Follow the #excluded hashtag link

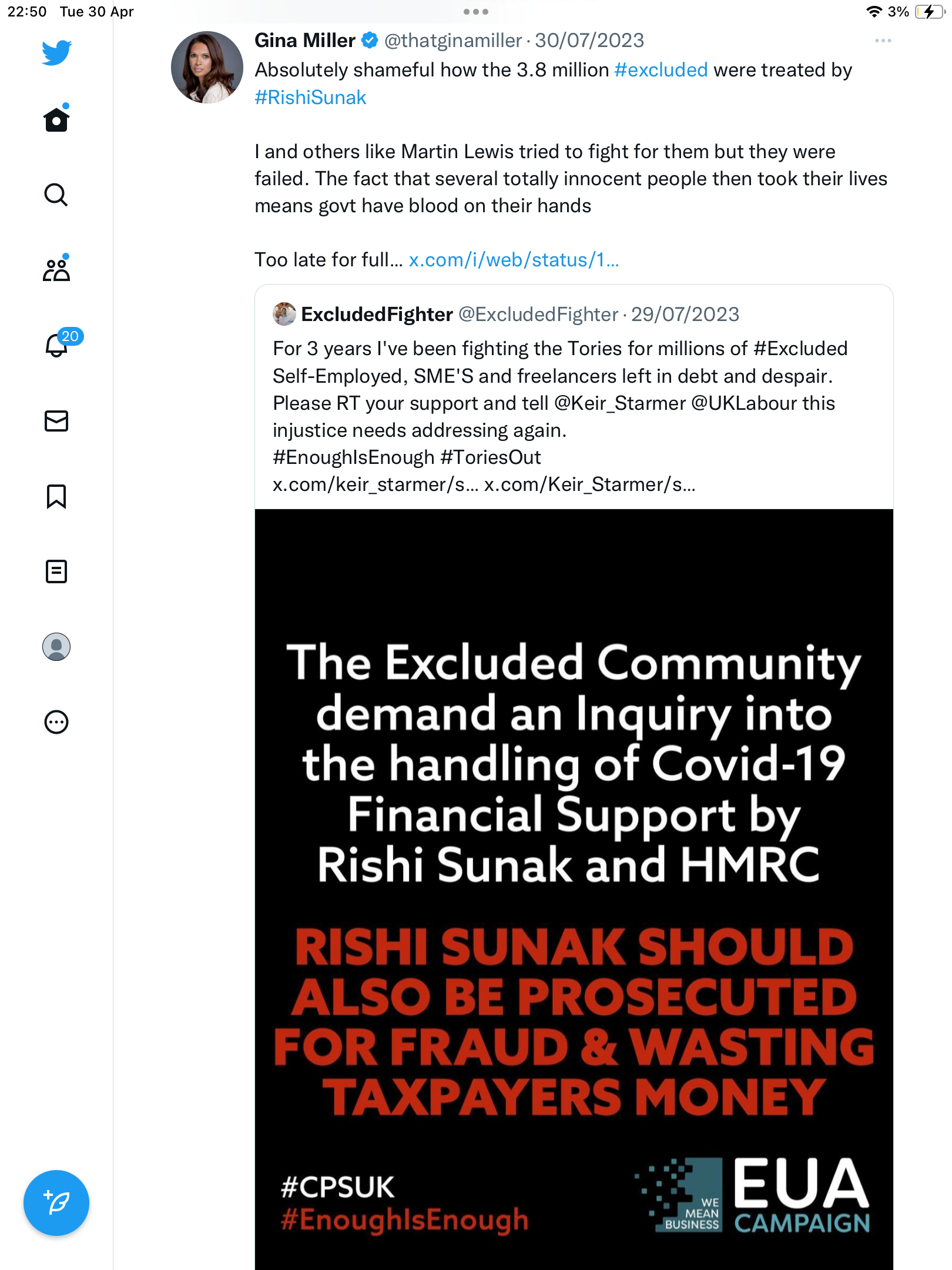661,70
